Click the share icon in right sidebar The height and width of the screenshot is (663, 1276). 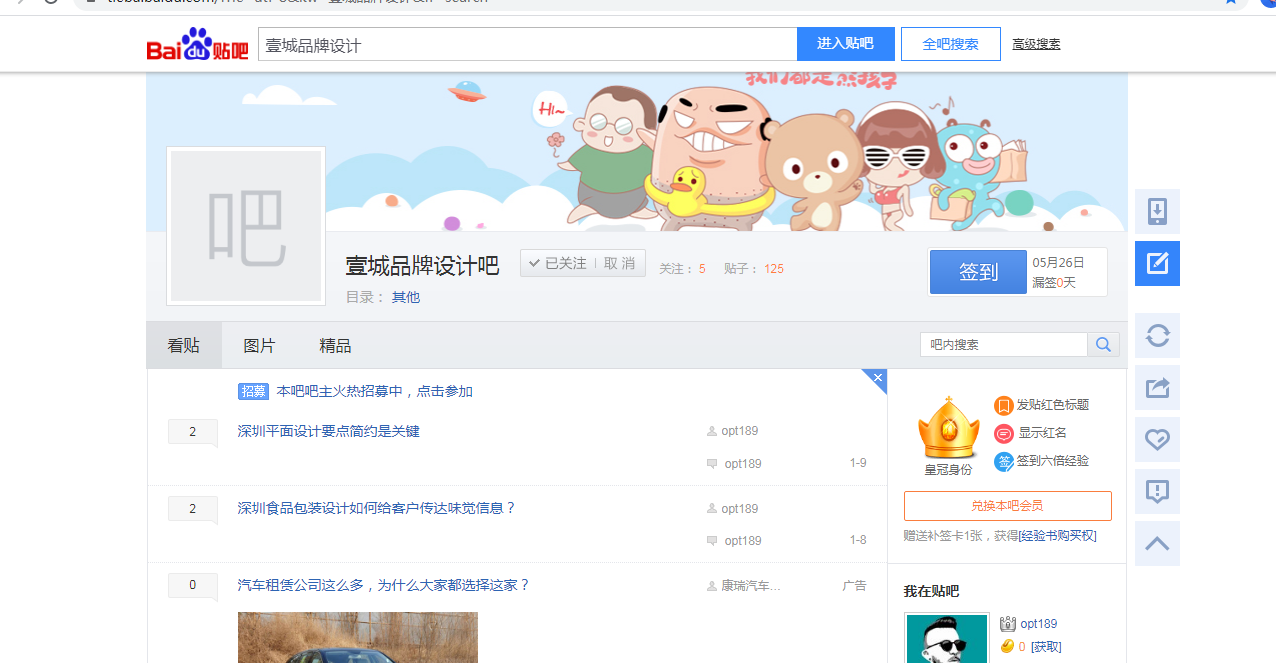click(x=1157, y=387)
